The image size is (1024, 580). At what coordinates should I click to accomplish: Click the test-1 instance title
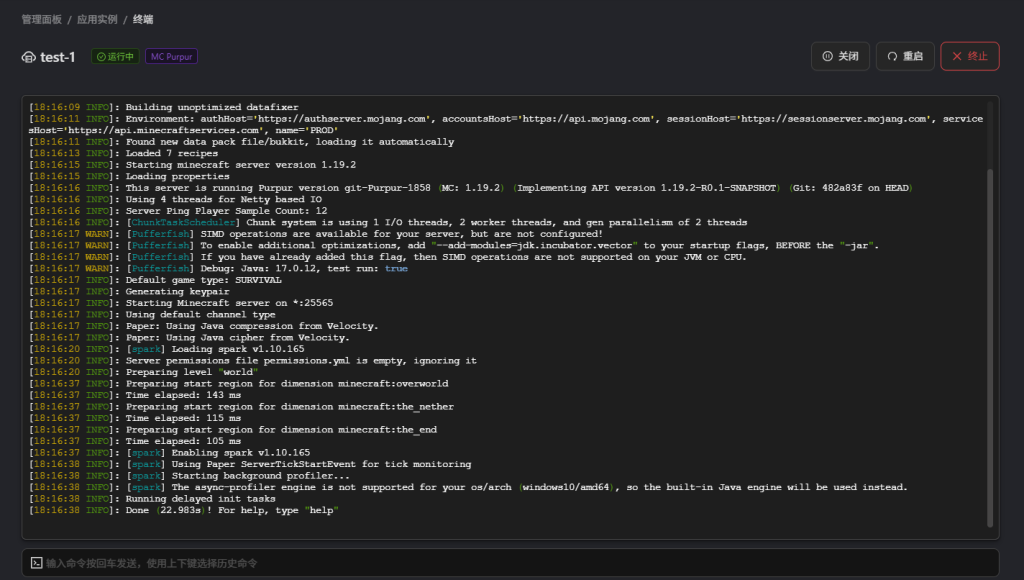57,57
